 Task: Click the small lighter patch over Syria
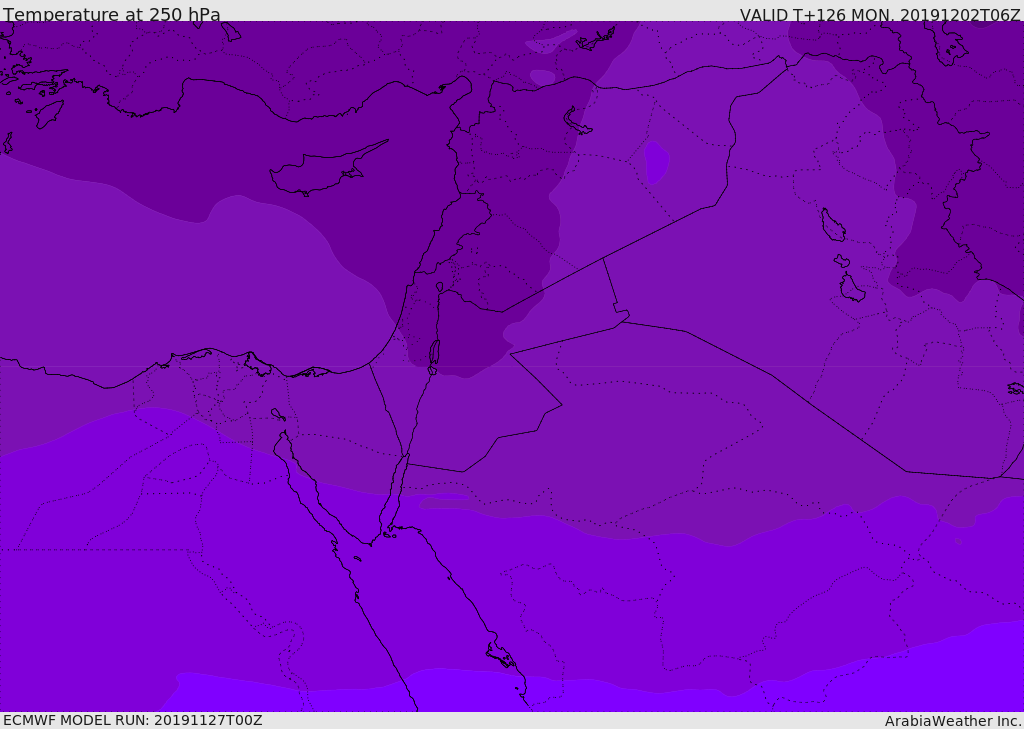click(x=656, y=162)
